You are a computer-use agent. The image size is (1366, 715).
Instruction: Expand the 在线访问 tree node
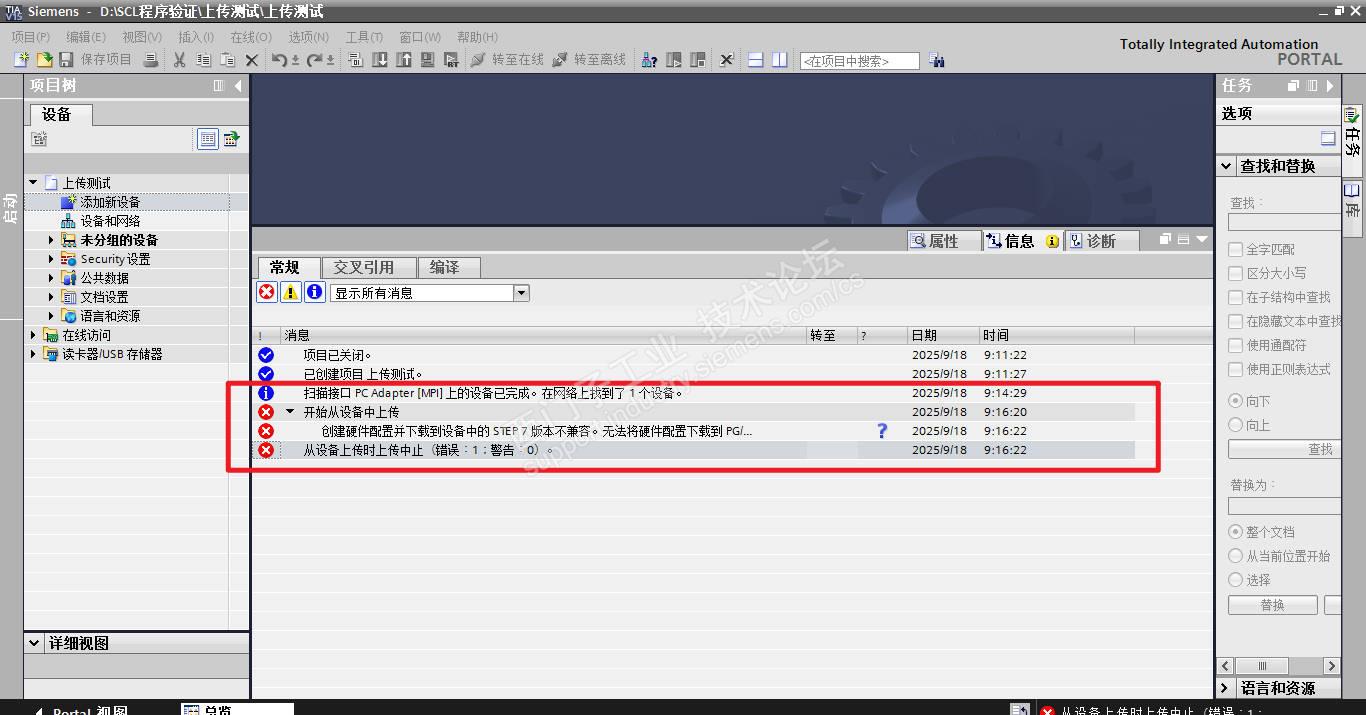(x=34, y=335)
